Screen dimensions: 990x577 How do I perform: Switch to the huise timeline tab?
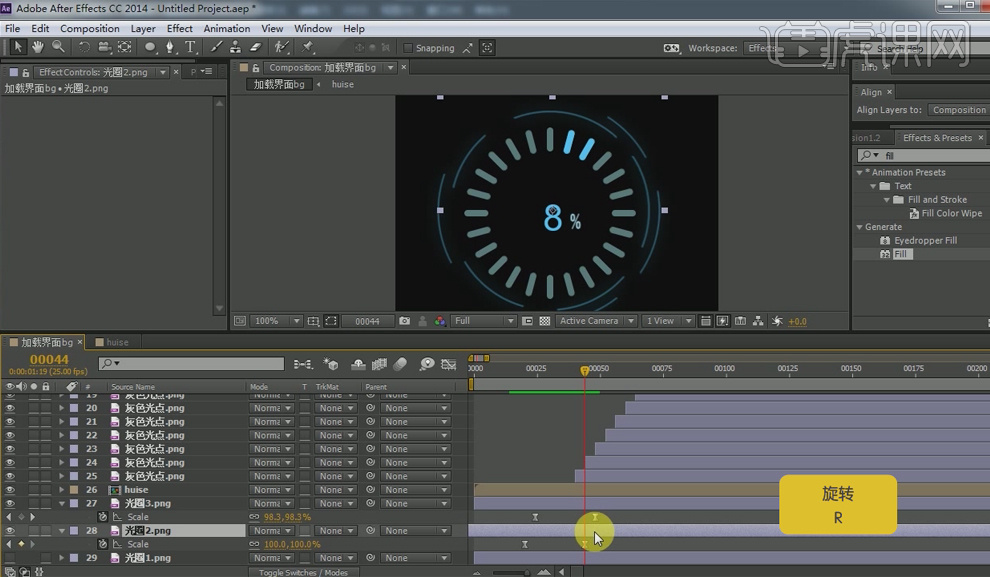[x=117, y=342]
